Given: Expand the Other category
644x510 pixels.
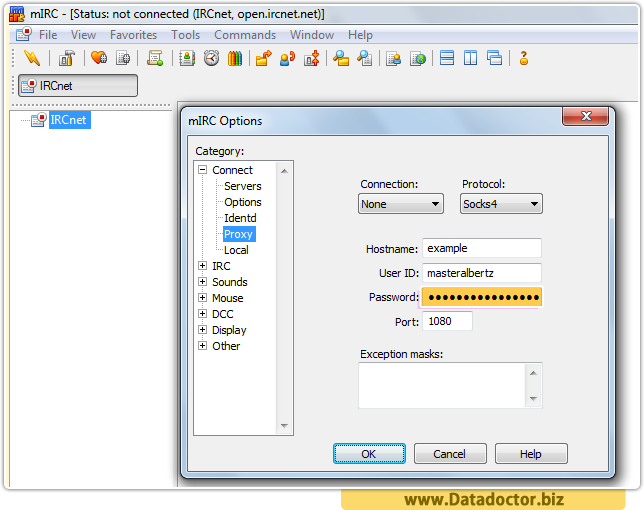Looking at the screenshot, I should pyautogui.click(x=202, y=346).
